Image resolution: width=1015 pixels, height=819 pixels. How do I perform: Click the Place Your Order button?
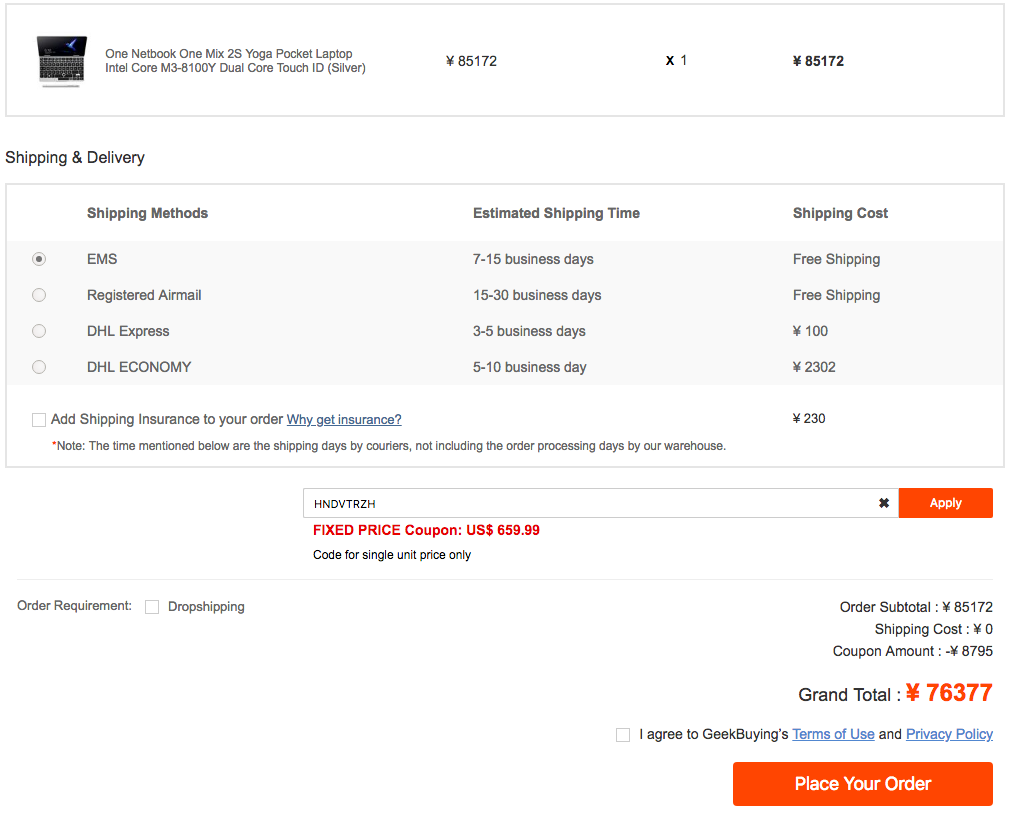[x=862, y=784]
